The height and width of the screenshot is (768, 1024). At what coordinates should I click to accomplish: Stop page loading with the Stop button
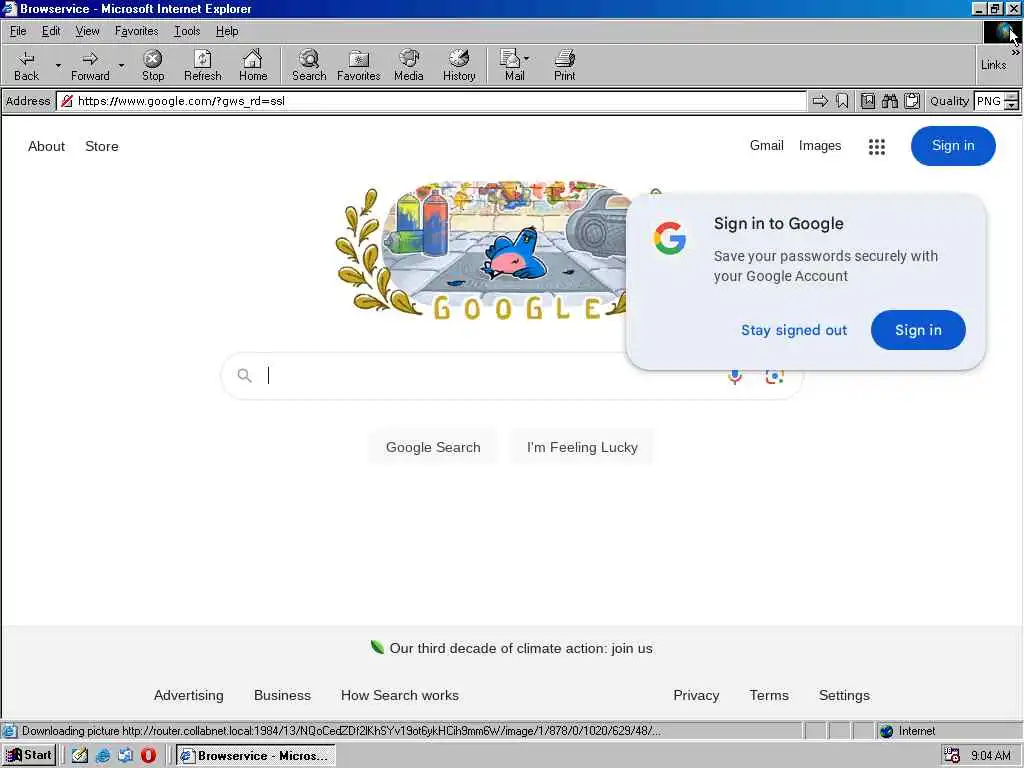point(153,65)
